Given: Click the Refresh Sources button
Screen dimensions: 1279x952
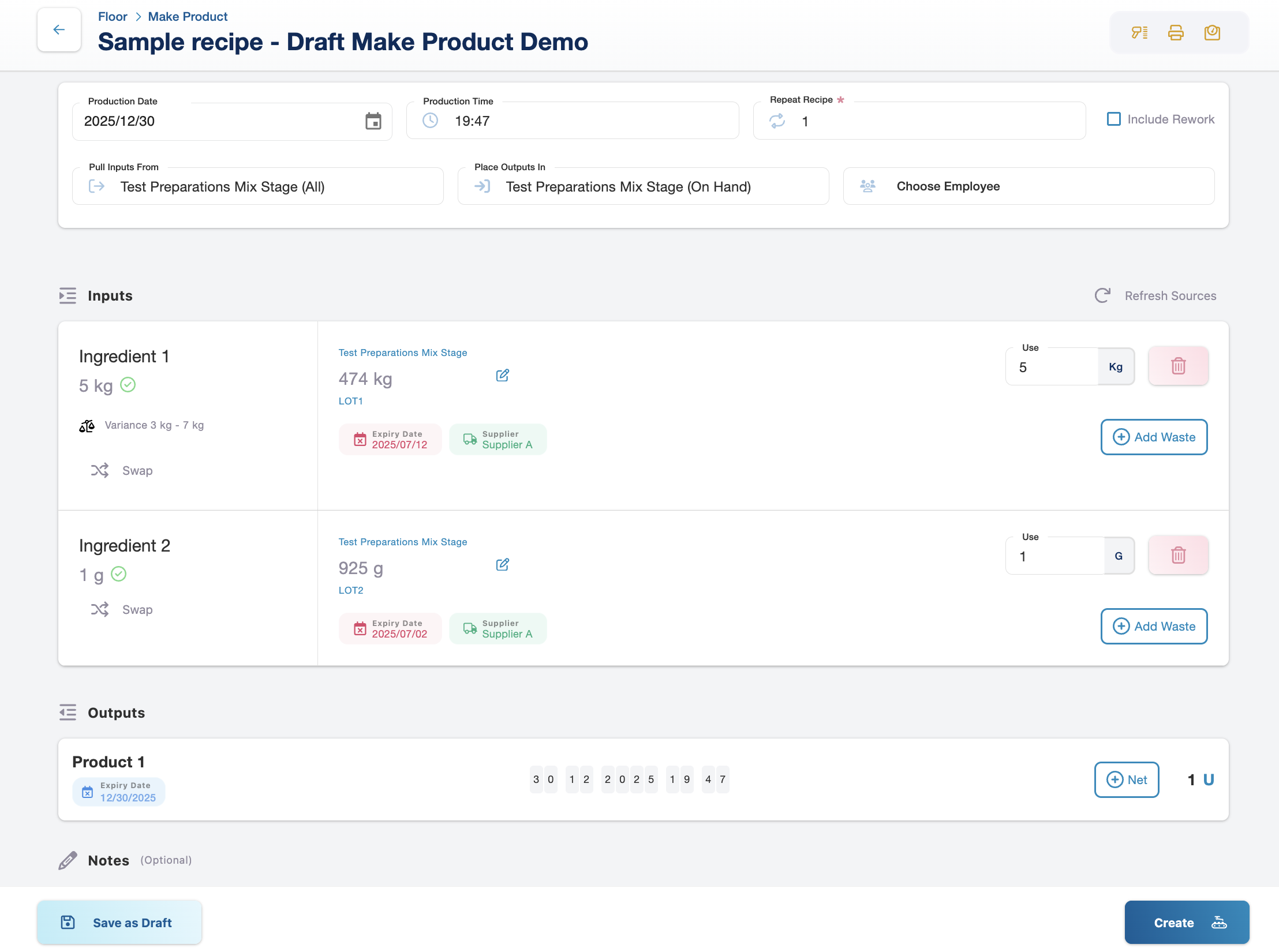Looking at the screenshot, I should pos(1156,296).
